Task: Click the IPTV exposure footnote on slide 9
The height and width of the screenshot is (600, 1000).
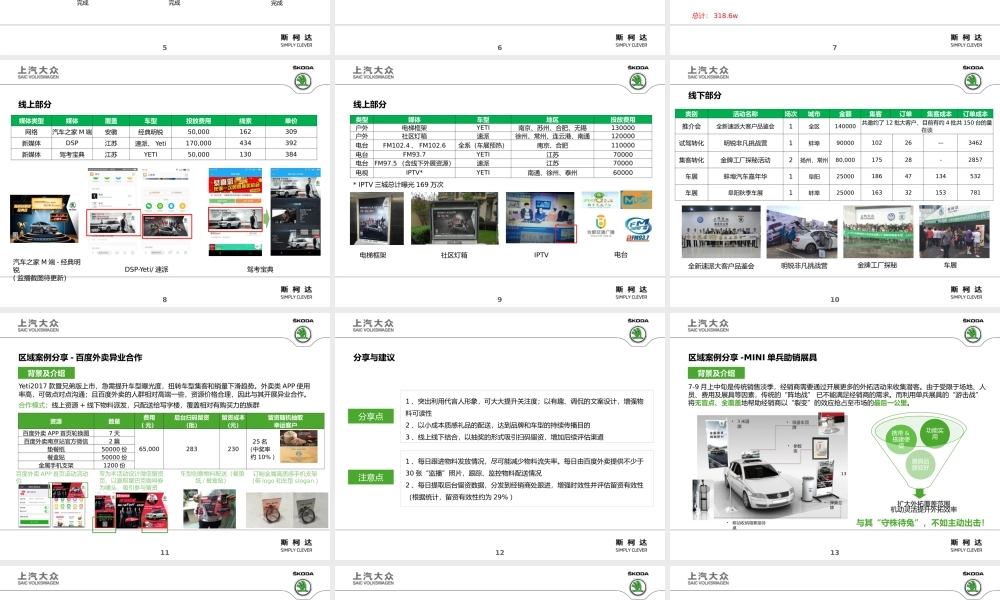Action: click(x=398, y=185)
